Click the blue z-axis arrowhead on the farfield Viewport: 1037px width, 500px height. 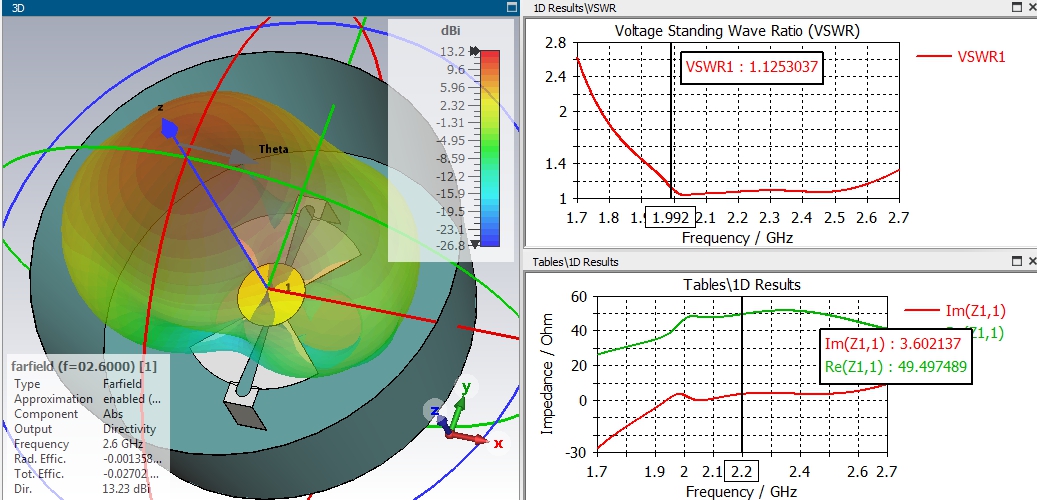[169, 128]
